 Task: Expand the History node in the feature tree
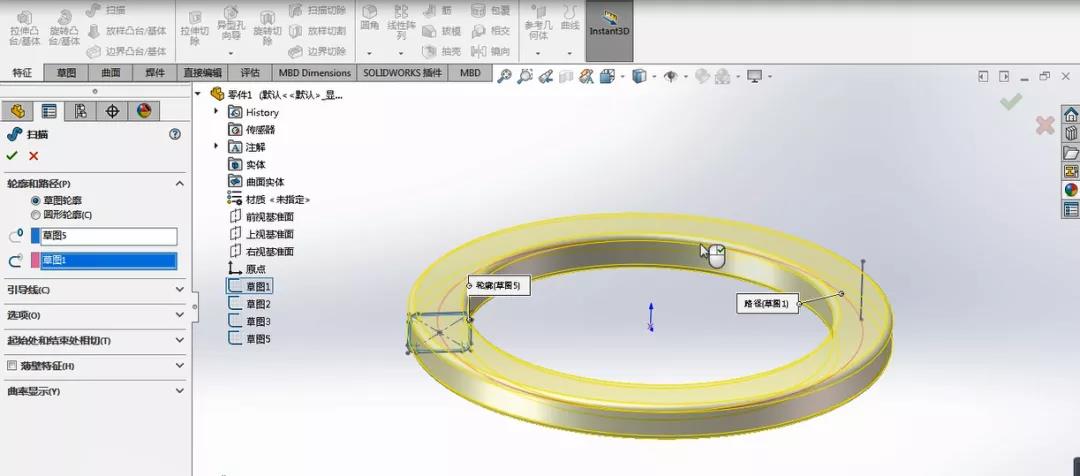point(216,112)
